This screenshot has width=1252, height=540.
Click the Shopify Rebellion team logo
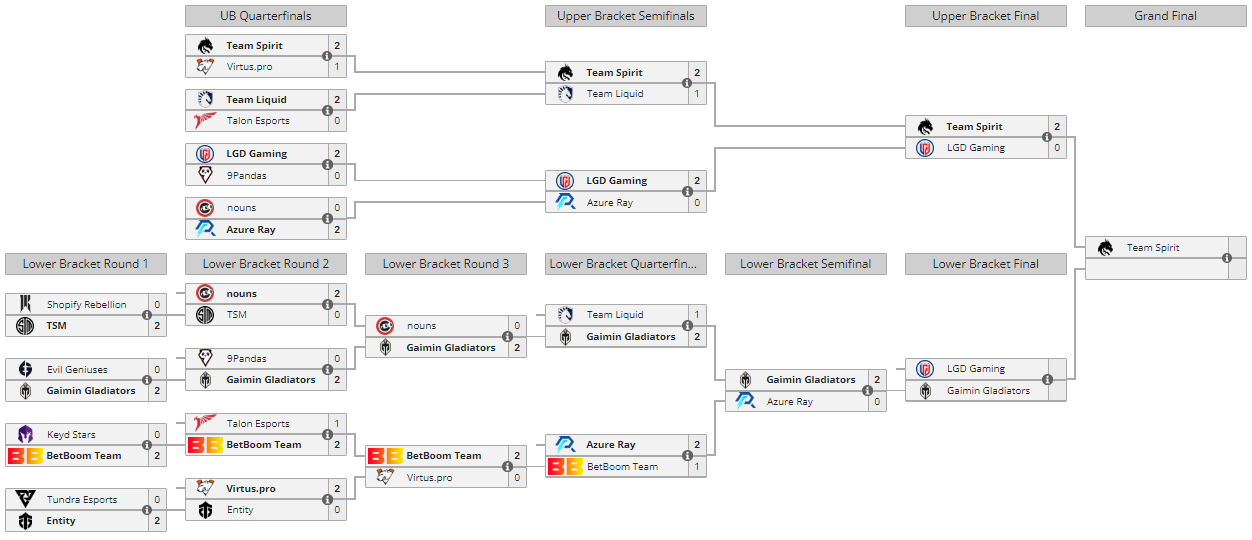26,304
